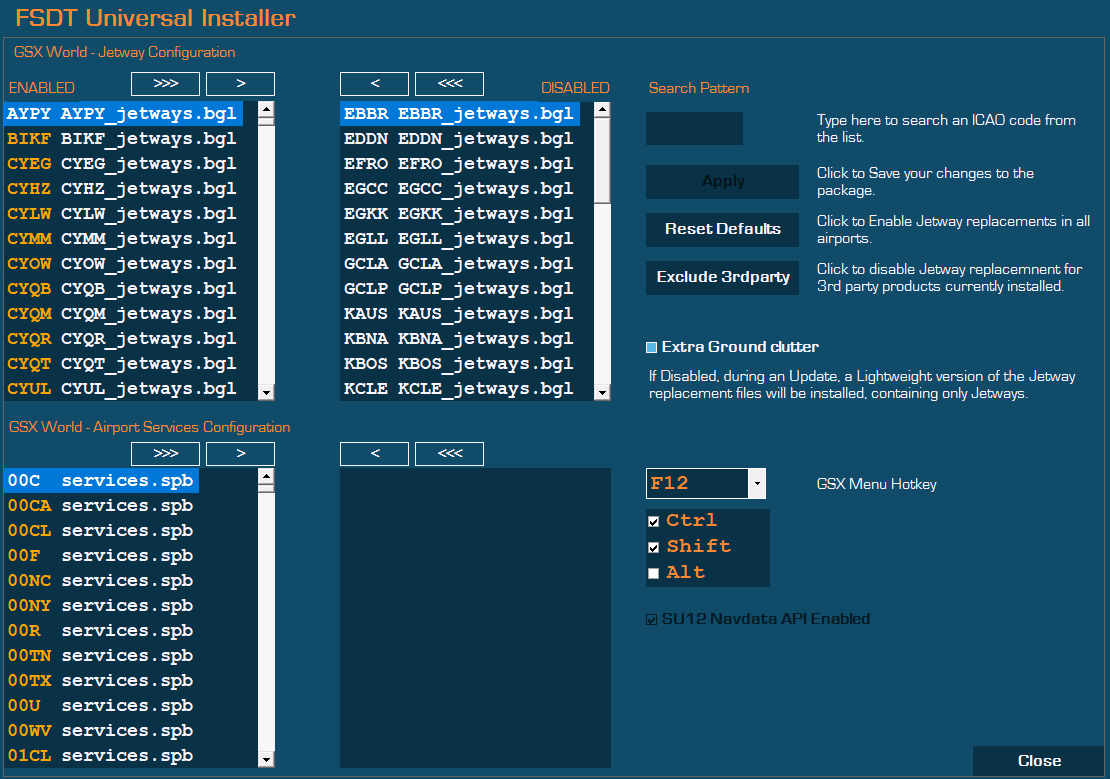Close the installer with the Close button
Screen dimensions: 1110x779
click(1039, 761)
